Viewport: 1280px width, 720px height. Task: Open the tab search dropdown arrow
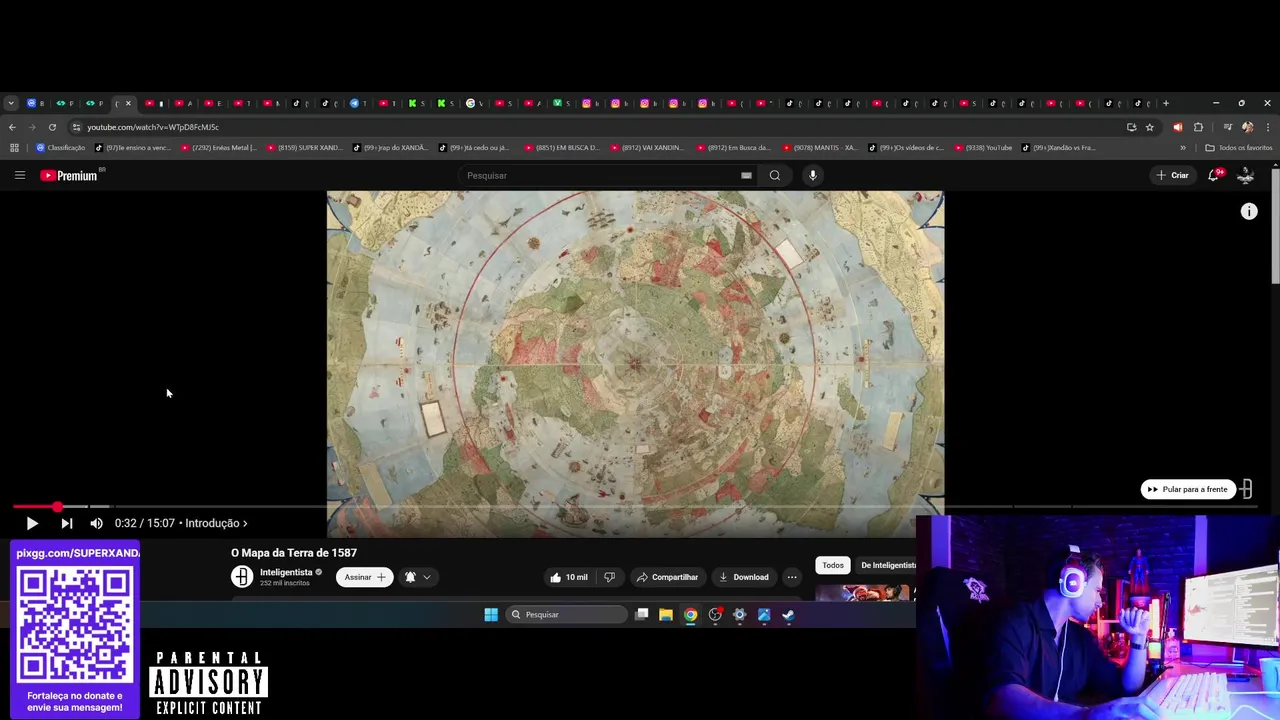click(11, 103)
